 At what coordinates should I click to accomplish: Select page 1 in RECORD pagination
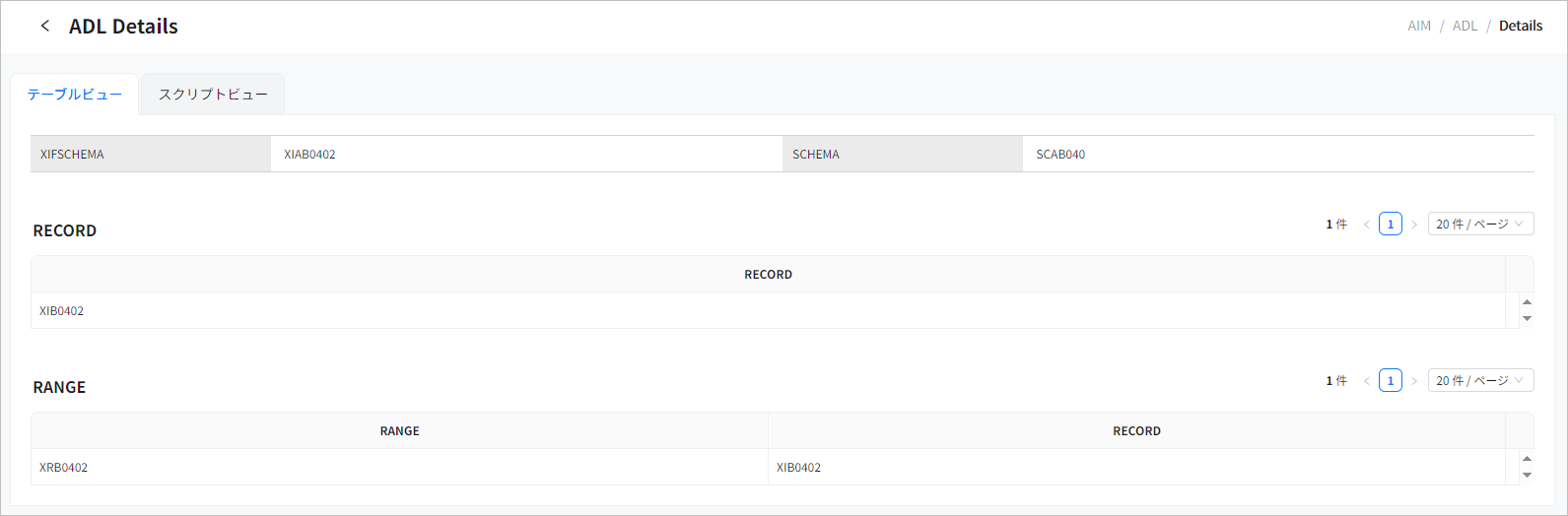click(x=1391, y=225)
